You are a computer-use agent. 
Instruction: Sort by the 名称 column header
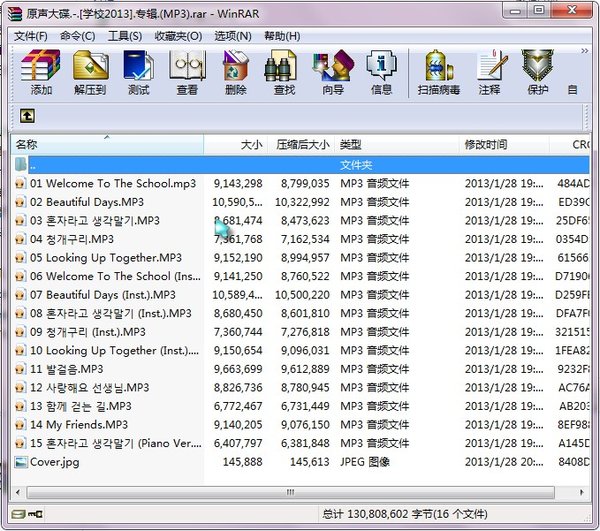coord(107,145)
